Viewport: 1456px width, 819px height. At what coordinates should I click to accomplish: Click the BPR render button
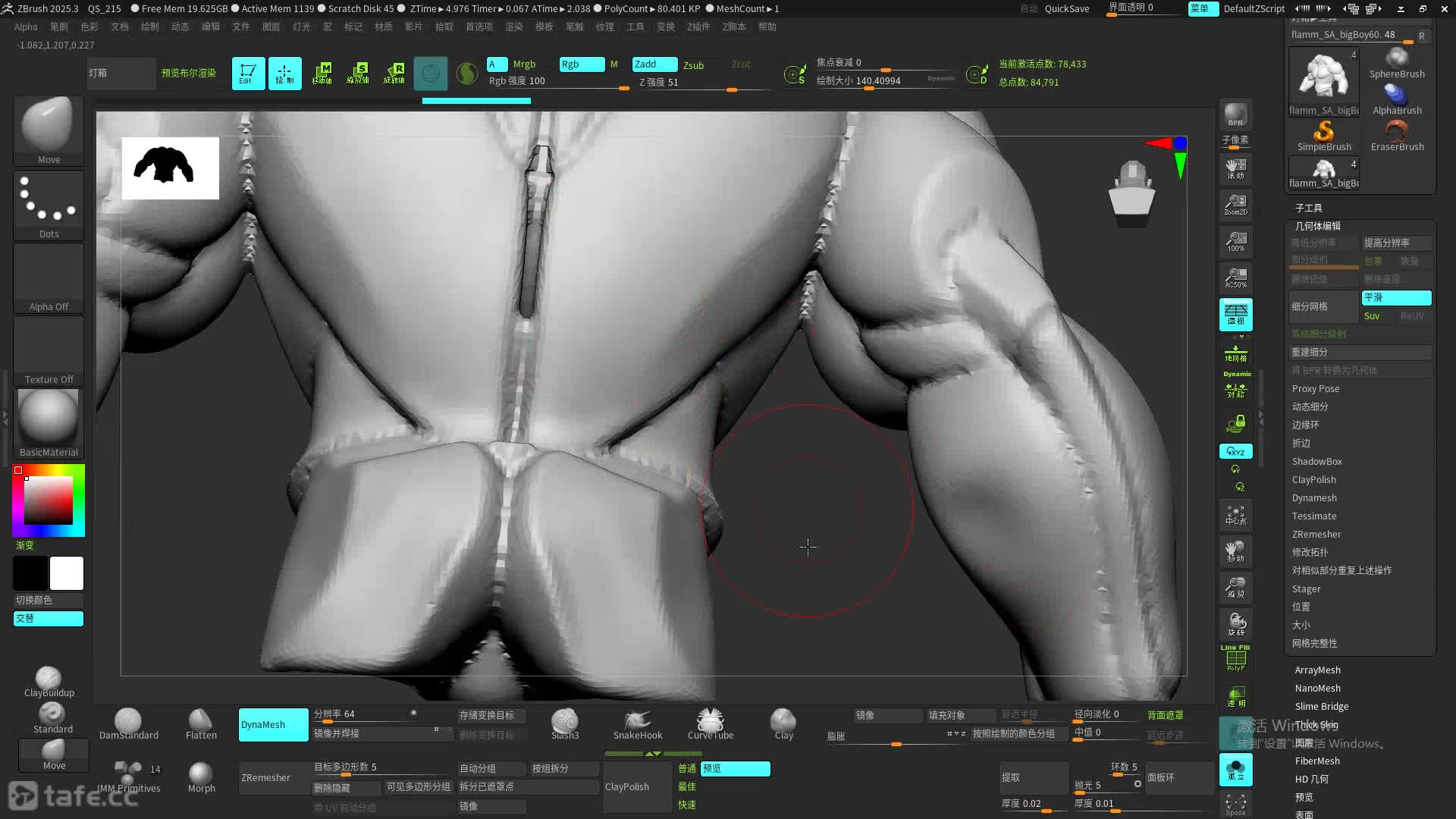click(x=1235, y=114)
